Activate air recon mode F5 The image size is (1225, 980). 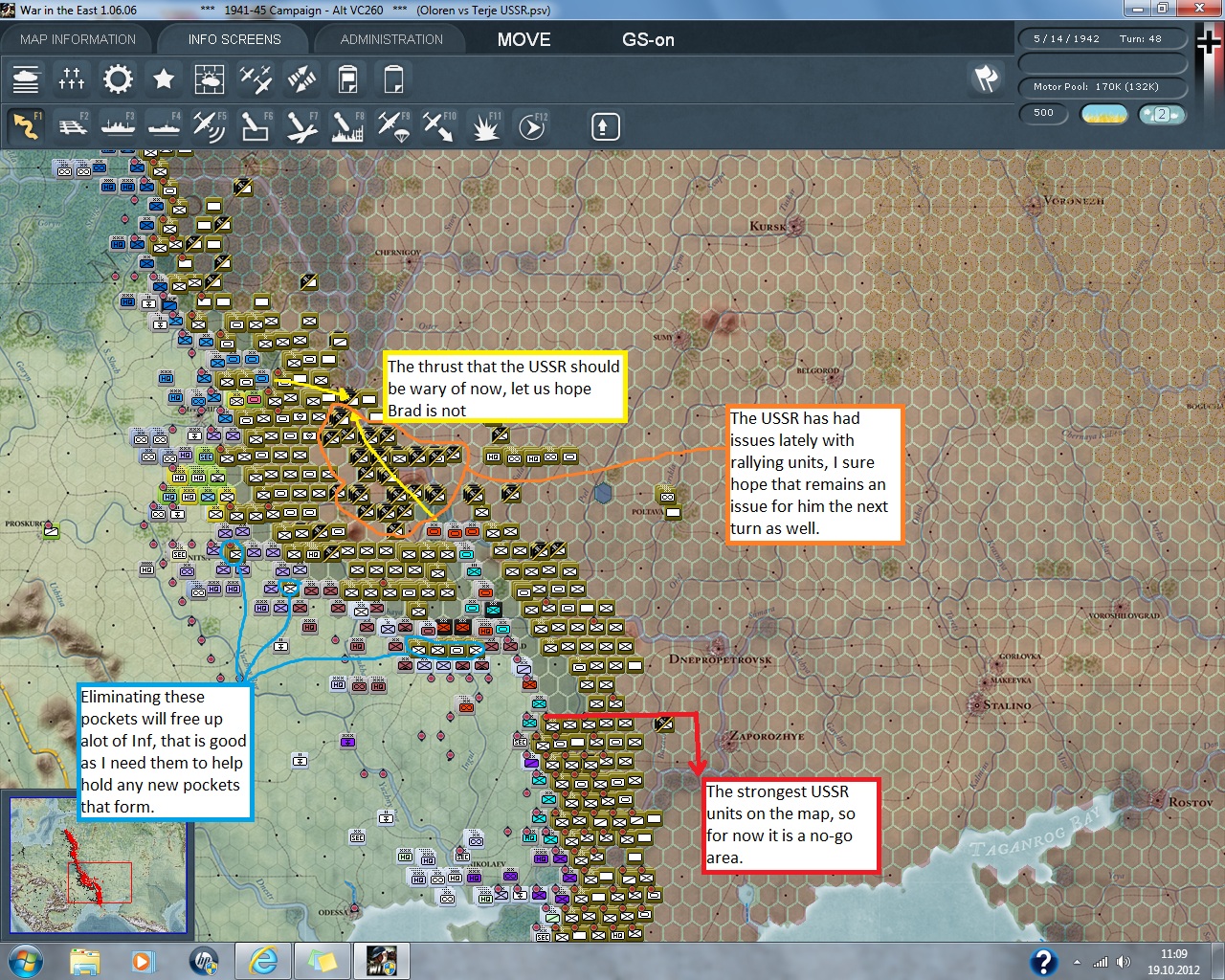(210, 126)
